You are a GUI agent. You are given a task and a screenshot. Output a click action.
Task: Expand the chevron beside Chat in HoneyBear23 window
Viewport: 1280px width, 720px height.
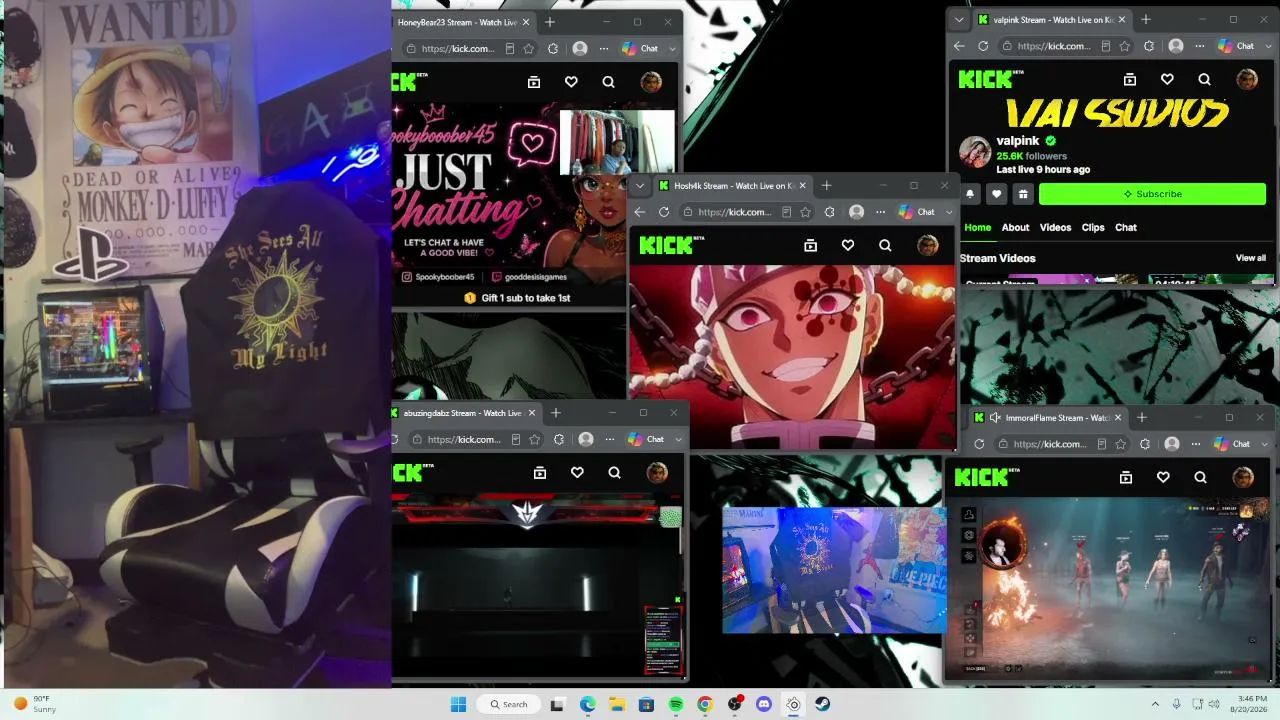tap(672, 48)
